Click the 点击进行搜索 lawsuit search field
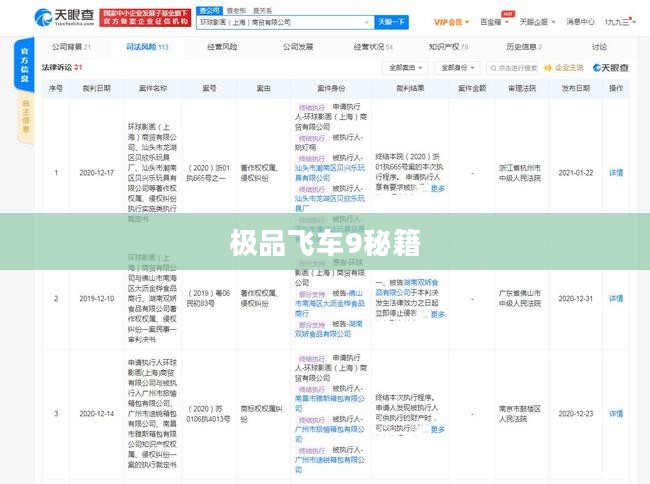The width and height of the screenshot is (650, 484). pyautogui.click(x=512, y=68)
